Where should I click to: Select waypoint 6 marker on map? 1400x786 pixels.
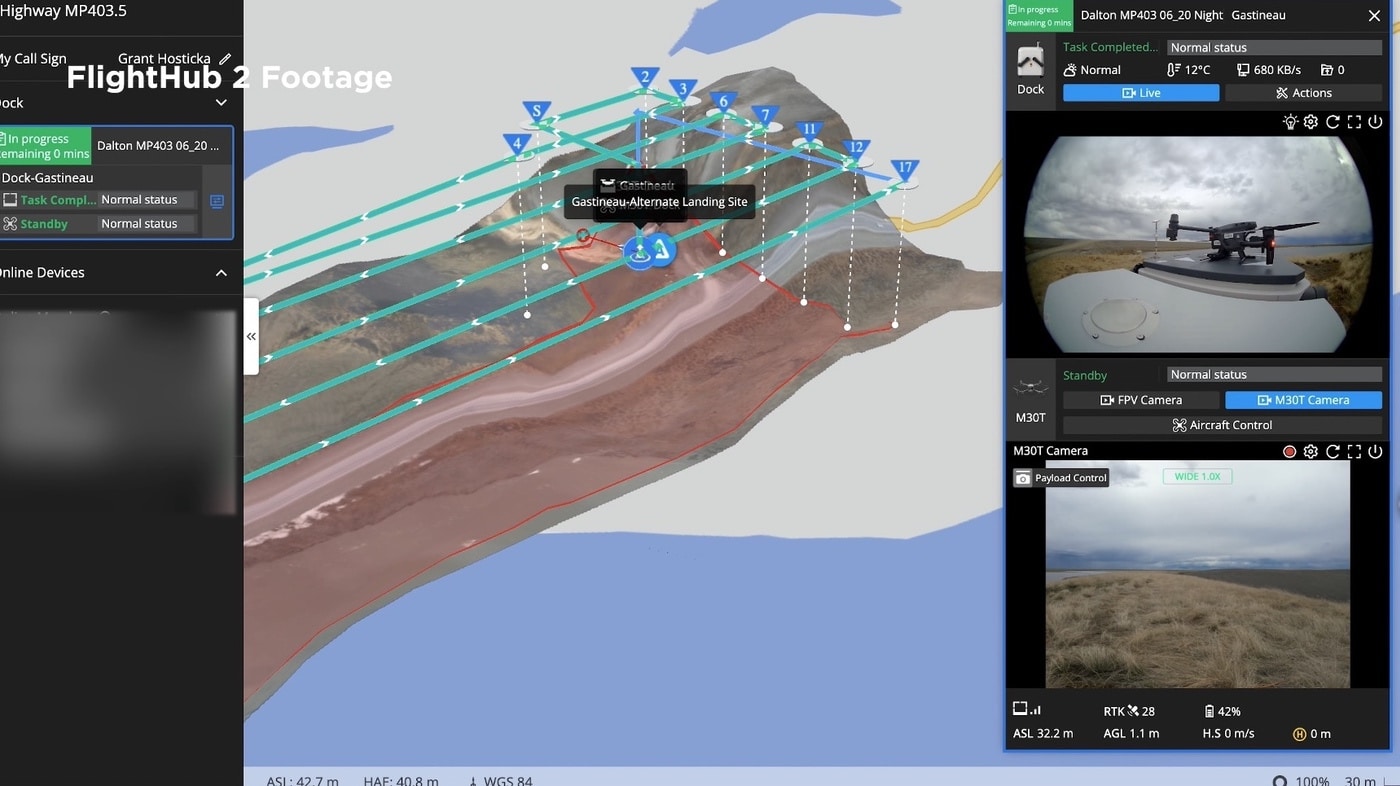pyautogui.click(x=723, y=102)
